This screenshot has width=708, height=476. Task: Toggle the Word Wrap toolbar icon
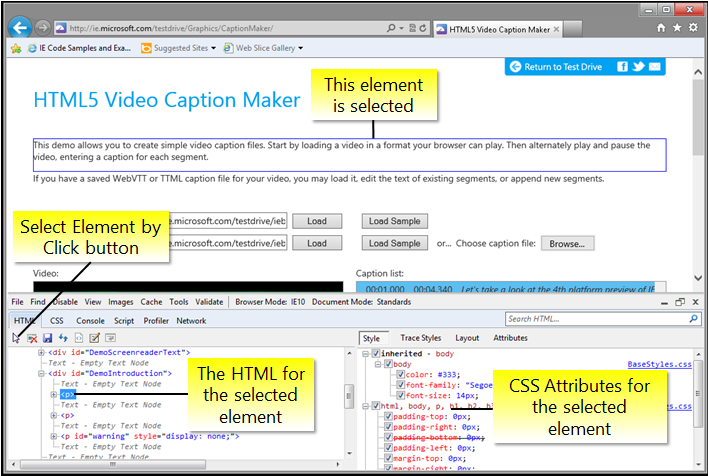click(x=111, y=338)
